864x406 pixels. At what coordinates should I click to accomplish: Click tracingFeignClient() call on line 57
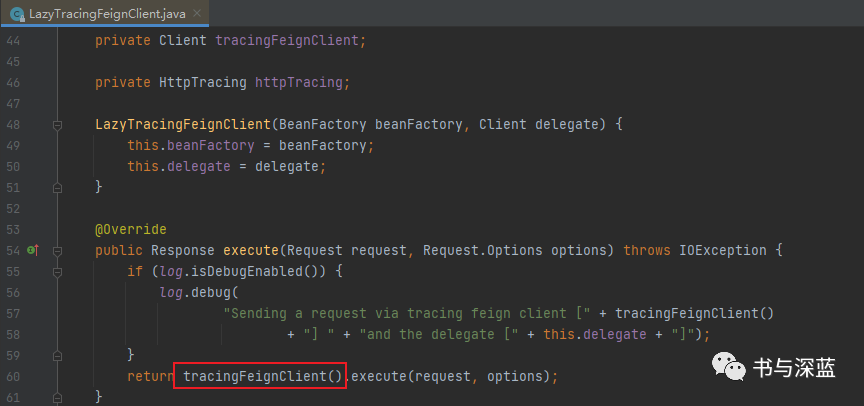pos(694,313)
